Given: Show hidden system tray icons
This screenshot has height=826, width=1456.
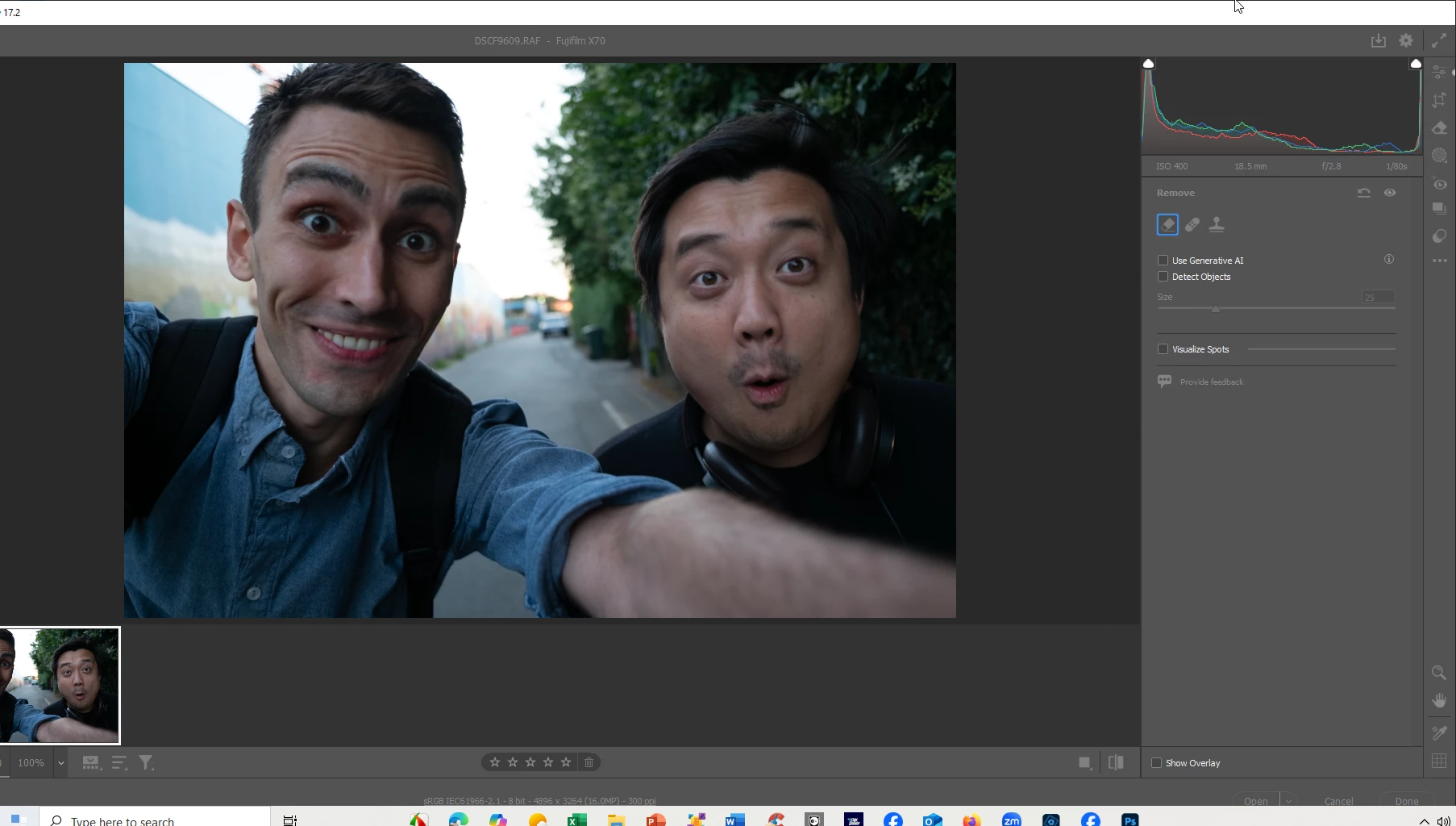Looking at the screenshot, I should click(x=1424, y=820).
